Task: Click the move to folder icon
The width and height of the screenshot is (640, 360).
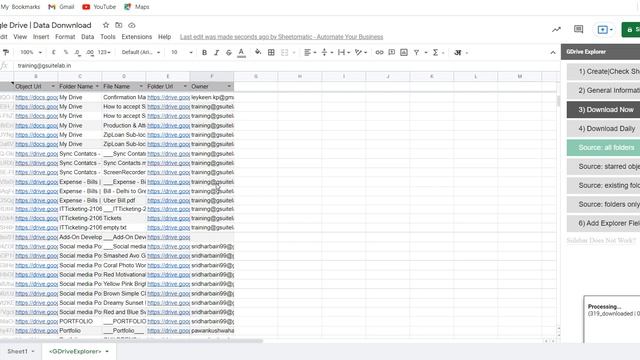Action: [119, 25]
